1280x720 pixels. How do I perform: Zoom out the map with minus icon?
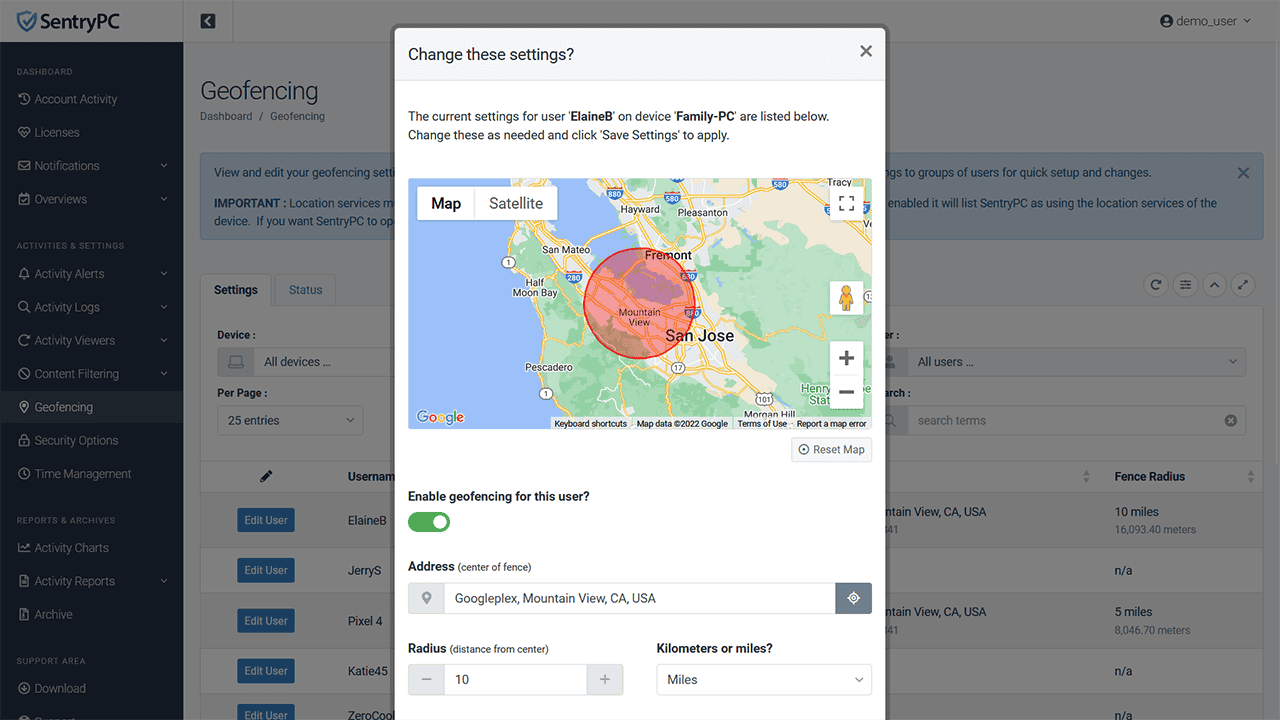846,392
